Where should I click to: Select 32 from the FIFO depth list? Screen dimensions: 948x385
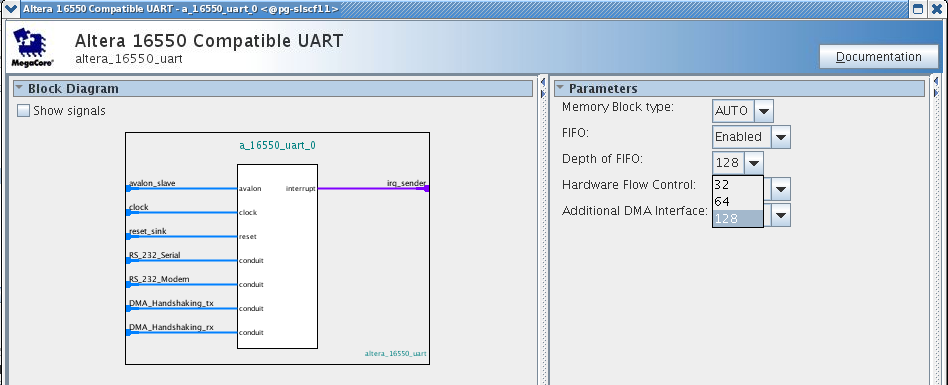pyautogui.click(x=738, y=185)
